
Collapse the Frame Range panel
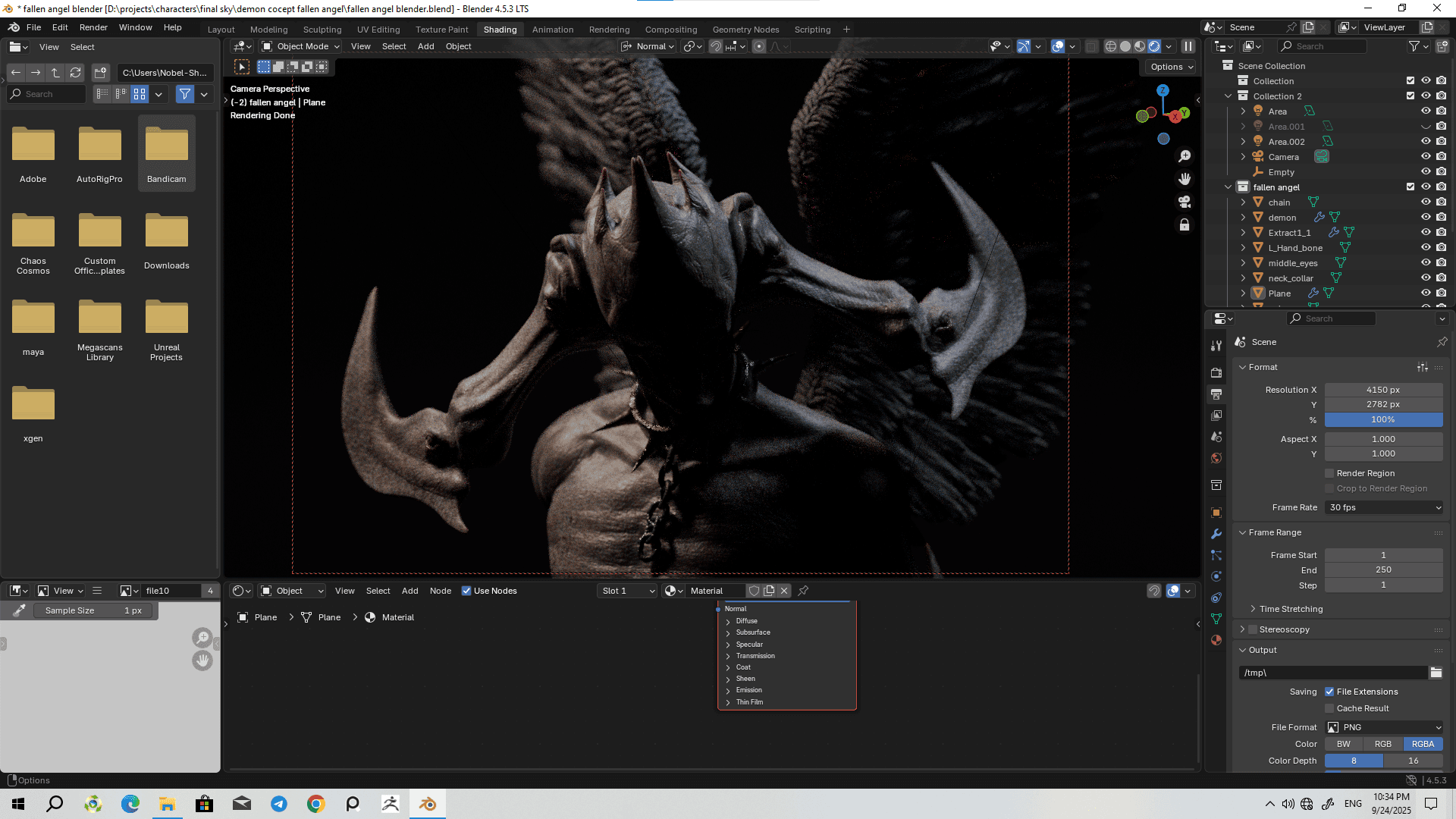1242,532
